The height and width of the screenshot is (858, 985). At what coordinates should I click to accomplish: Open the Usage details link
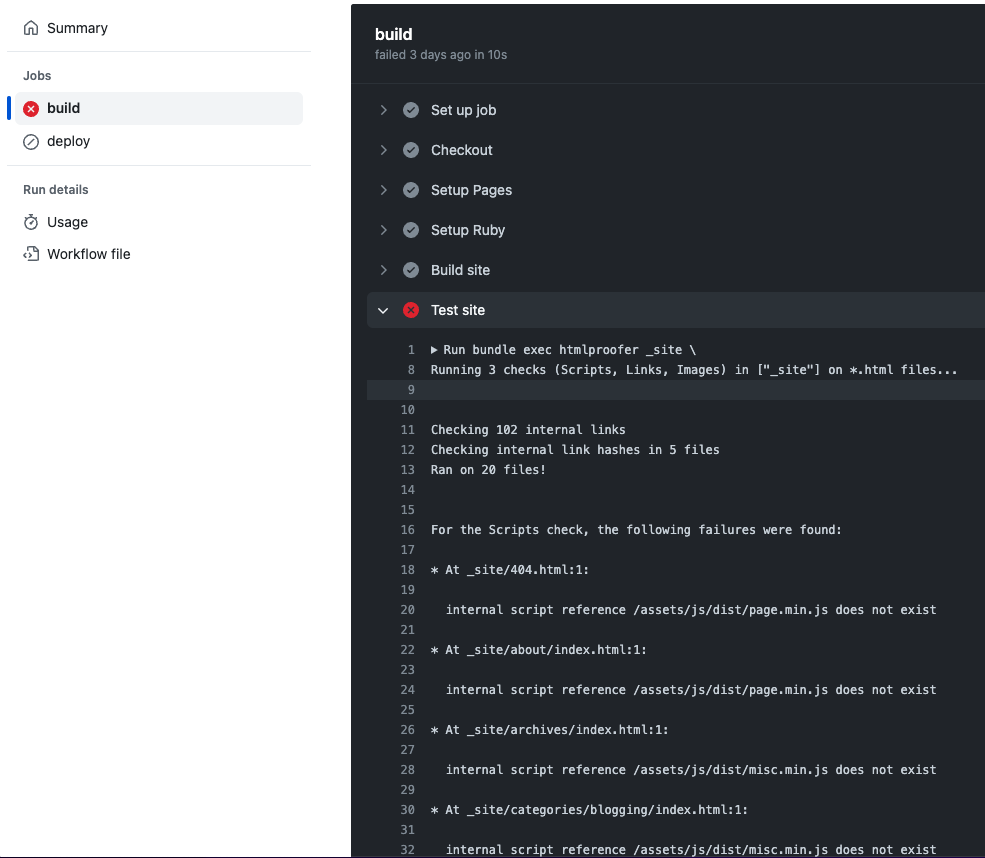[67, 222]
